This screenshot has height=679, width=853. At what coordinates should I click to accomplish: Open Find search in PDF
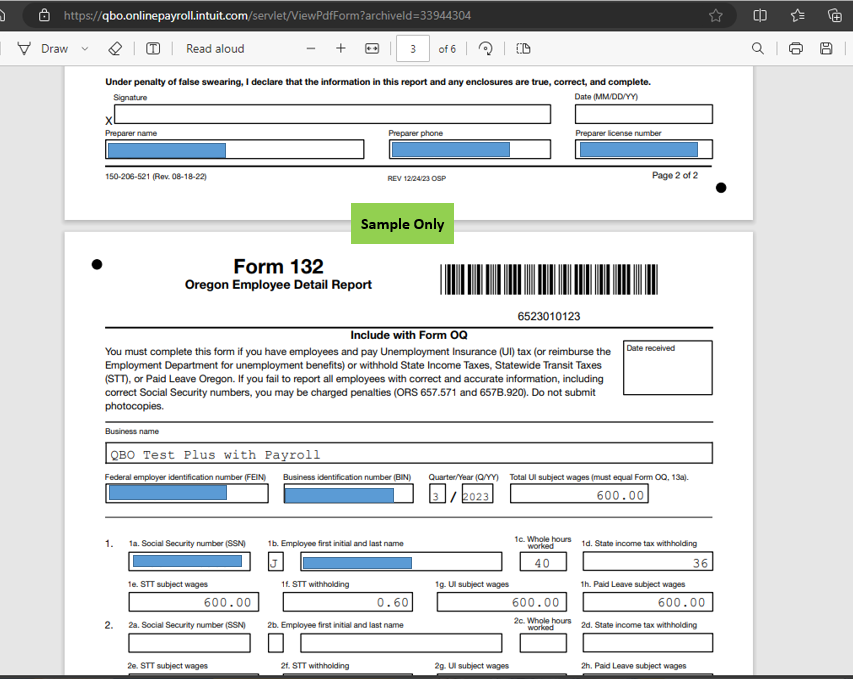click(x=757, y=48)
